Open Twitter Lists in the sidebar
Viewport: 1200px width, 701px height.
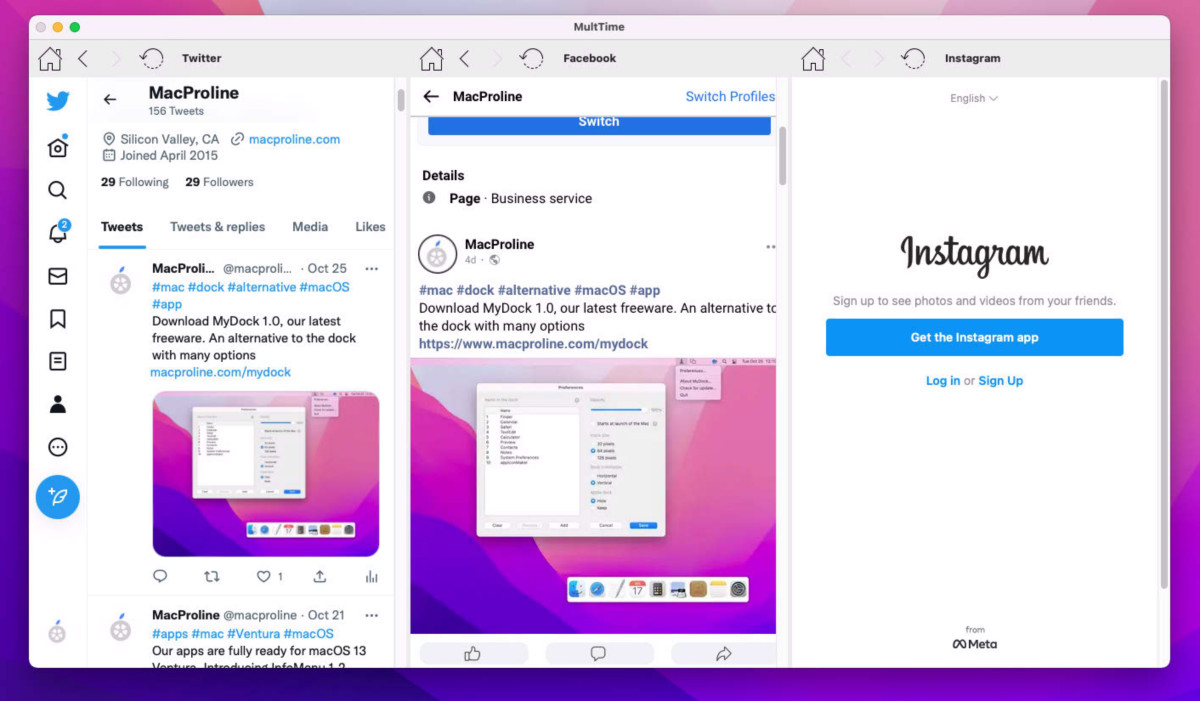58,361
